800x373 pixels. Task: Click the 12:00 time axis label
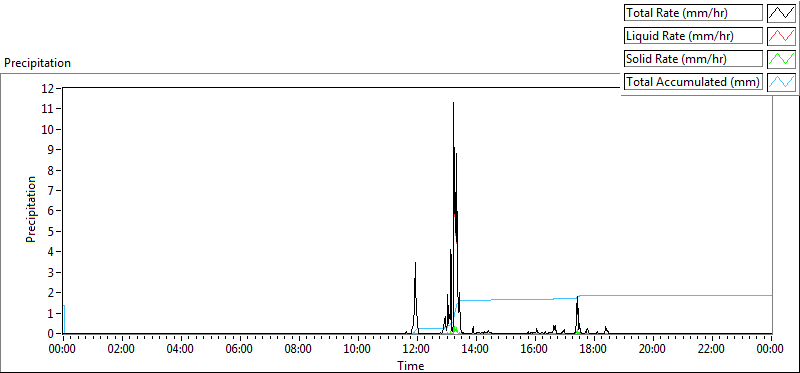point(416,349)
